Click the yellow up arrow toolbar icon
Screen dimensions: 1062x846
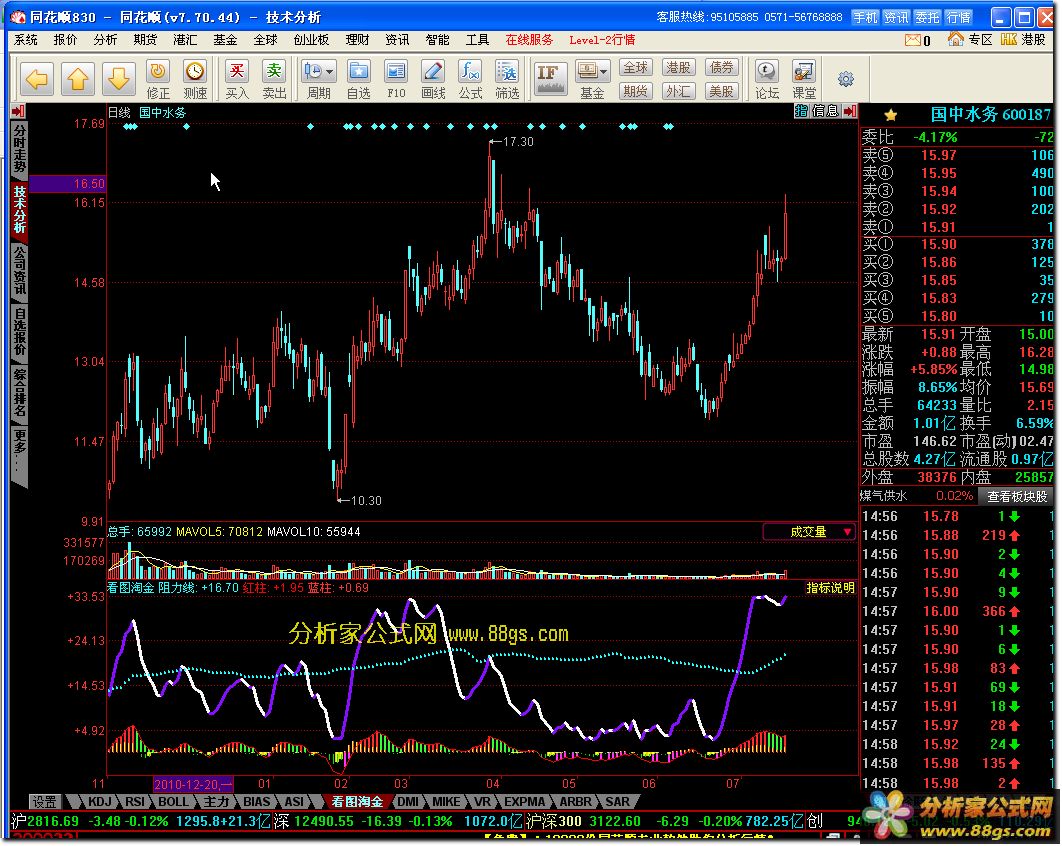[77, 79]
